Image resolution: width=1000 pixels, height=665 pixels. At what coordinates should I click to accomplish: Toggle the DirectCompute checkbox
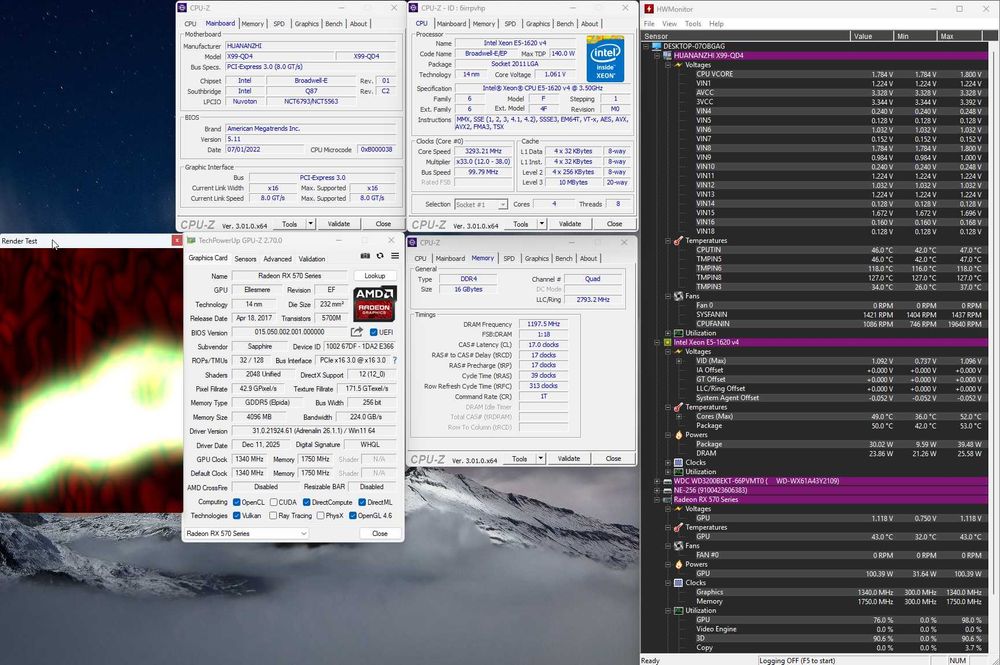(307, 502)
